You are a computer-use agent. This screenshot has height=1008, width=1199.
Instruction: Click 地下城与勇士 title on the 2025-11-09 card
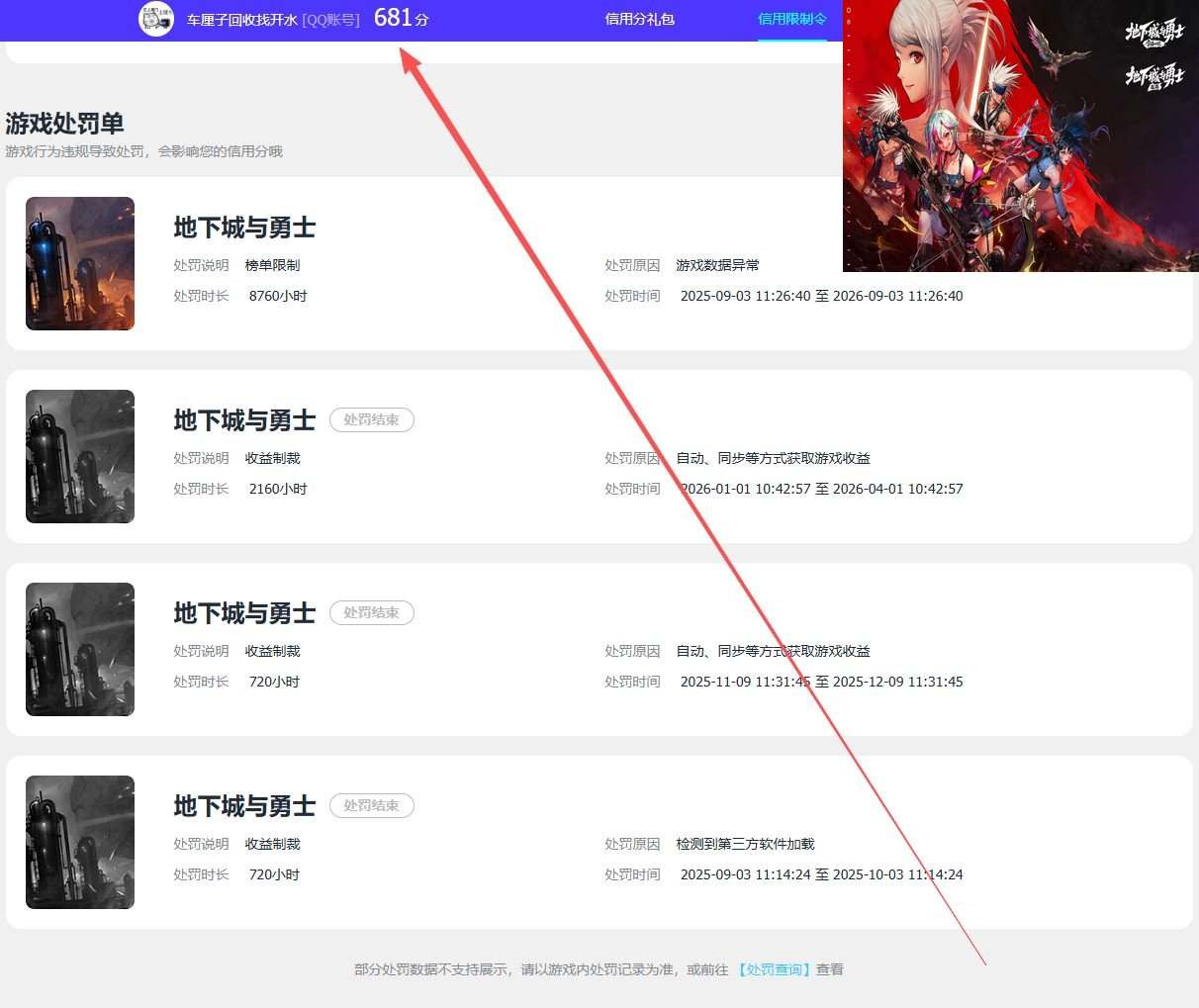pos(244,613)
